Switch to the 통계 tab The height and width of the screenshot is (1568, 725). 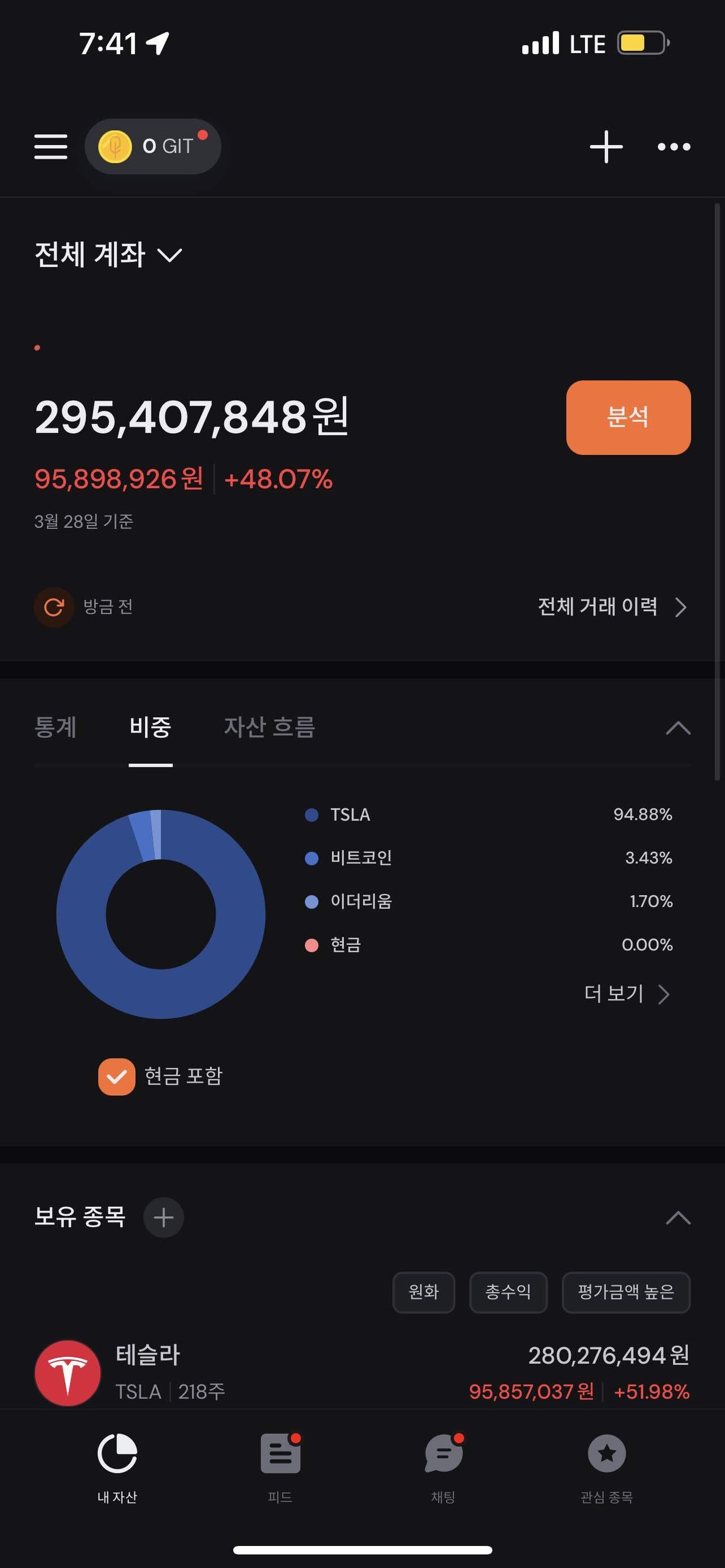pyautogui.click(x=56, y=728)
